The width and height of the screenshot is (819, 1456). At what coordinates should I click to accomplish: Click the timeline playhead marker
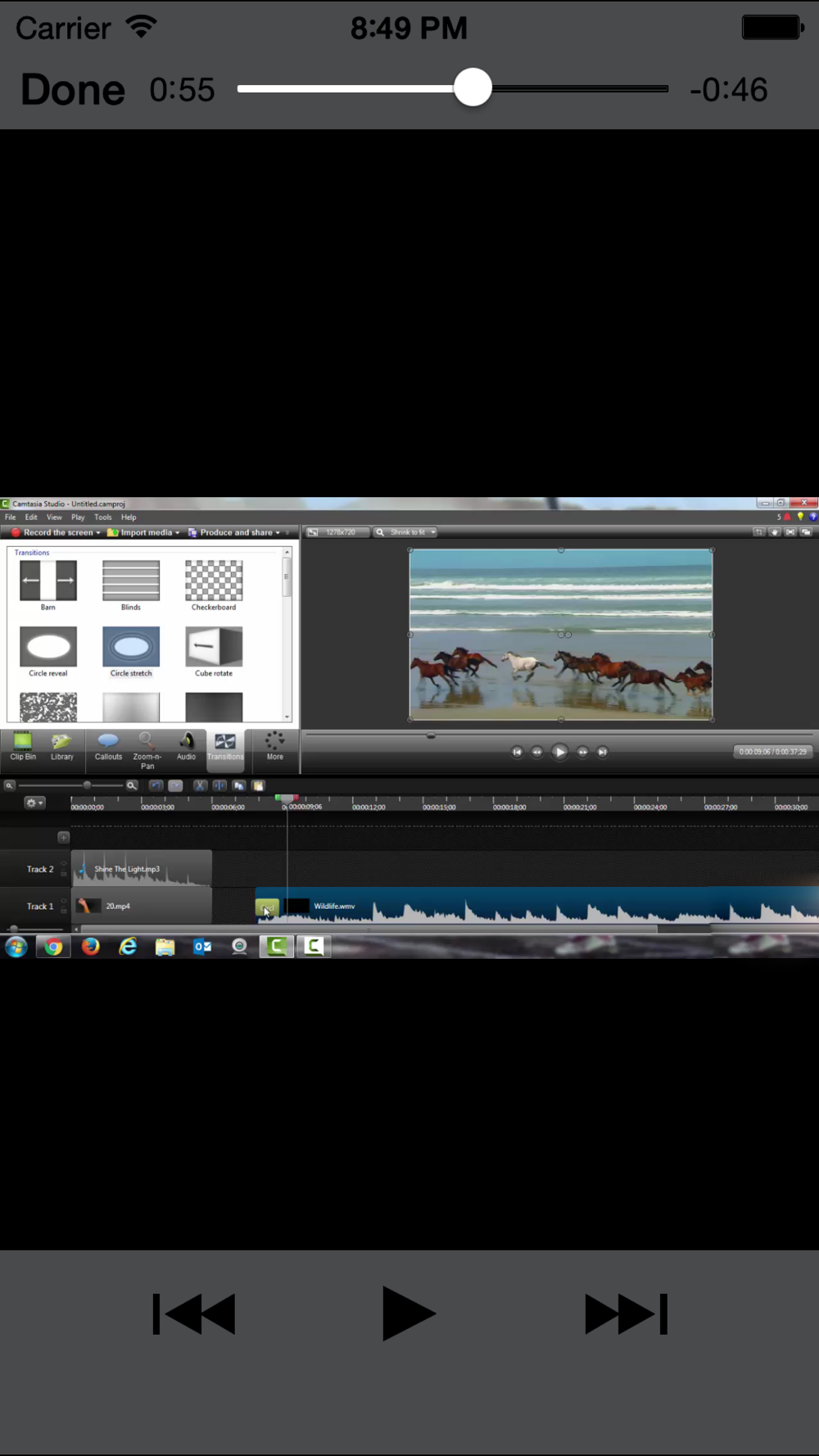coord(286,798)
